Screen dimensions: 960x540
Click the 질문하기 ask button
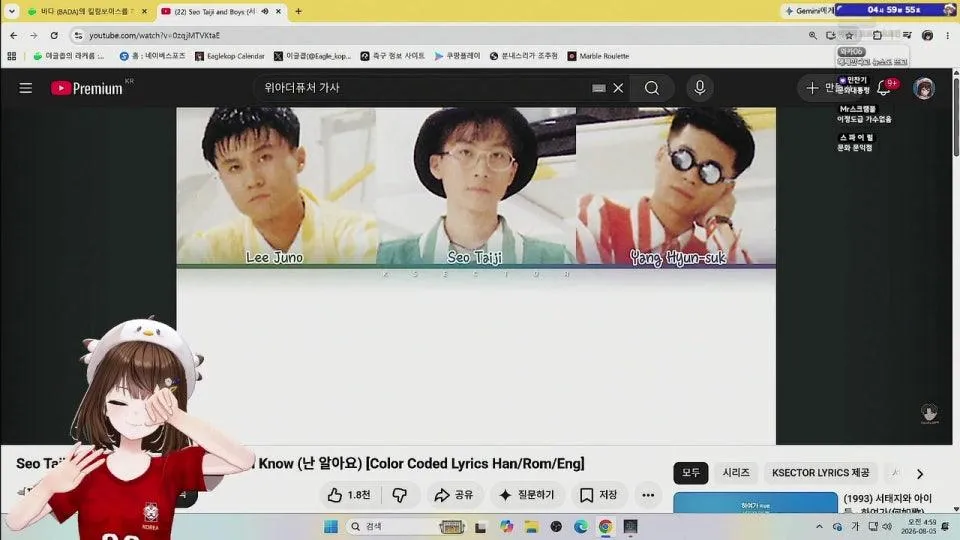tap(527, 495)
